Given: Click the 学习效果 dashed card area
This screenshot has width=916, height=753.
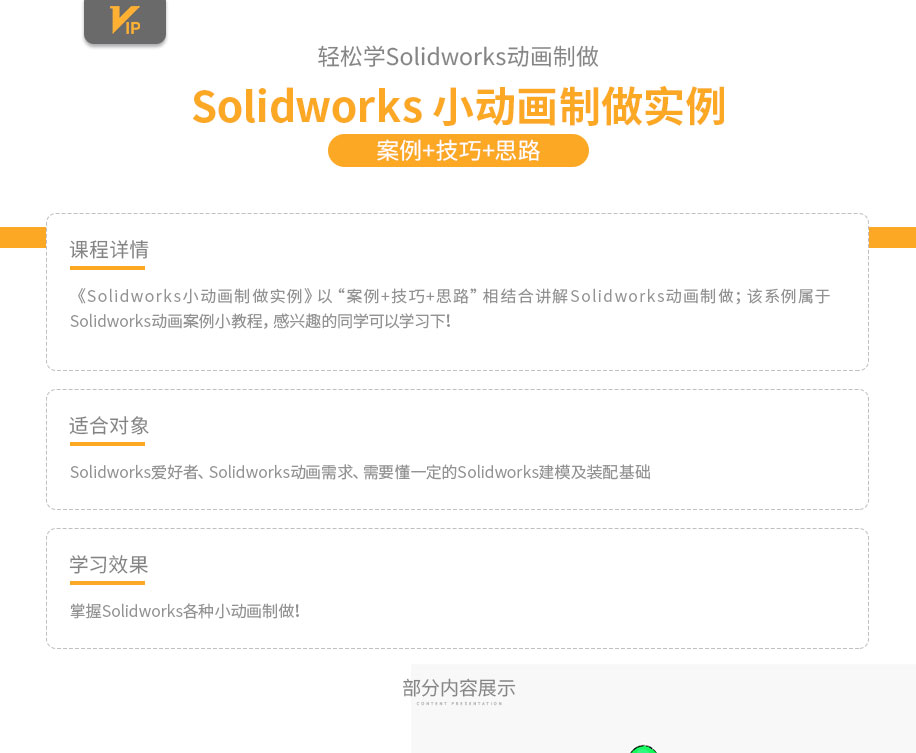Looking at the screenshot, I should click(x=457, y=589).
